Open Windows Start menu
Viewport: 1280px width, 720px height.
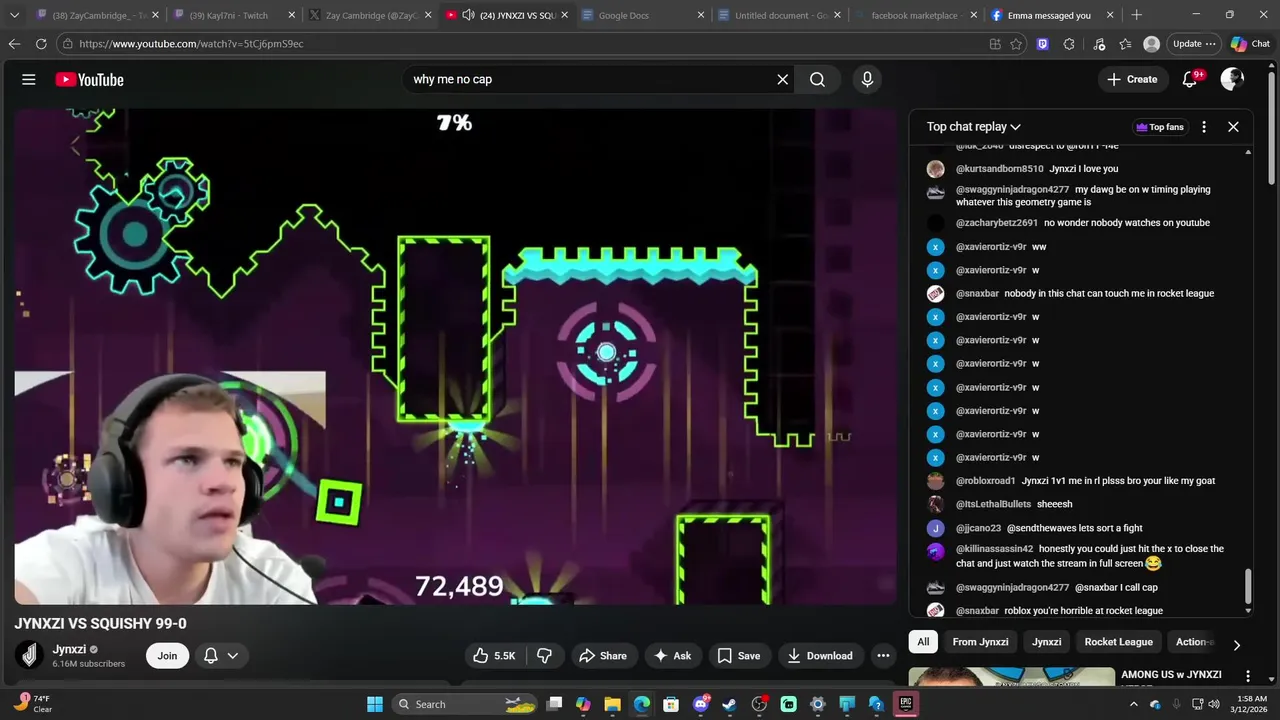pos(375,704)
